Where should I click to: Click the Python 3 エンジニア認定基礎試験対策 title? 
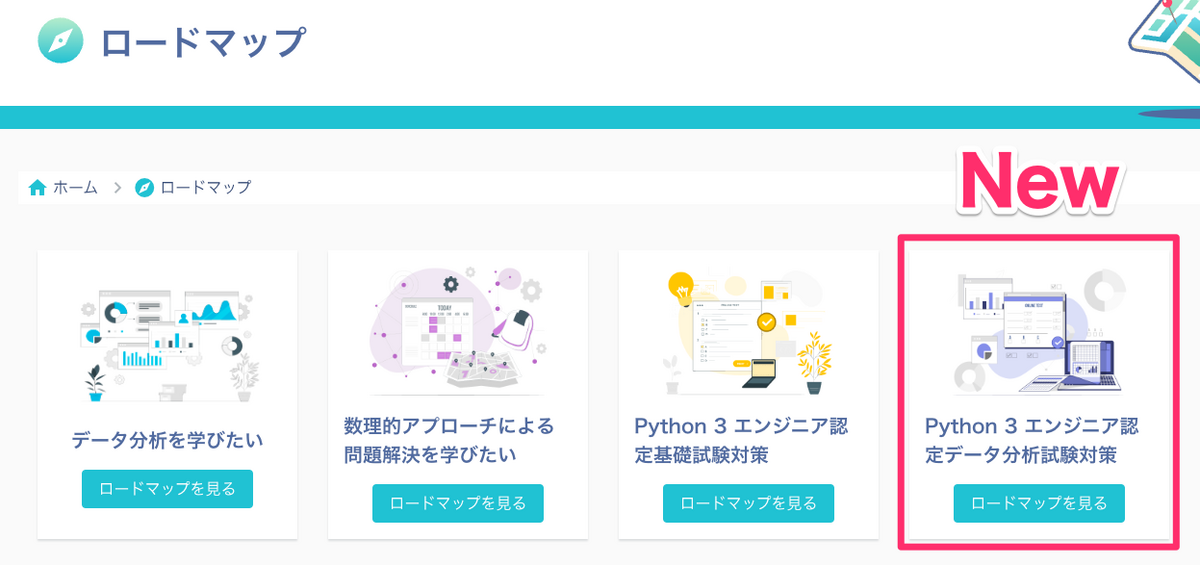pos(741,441)
